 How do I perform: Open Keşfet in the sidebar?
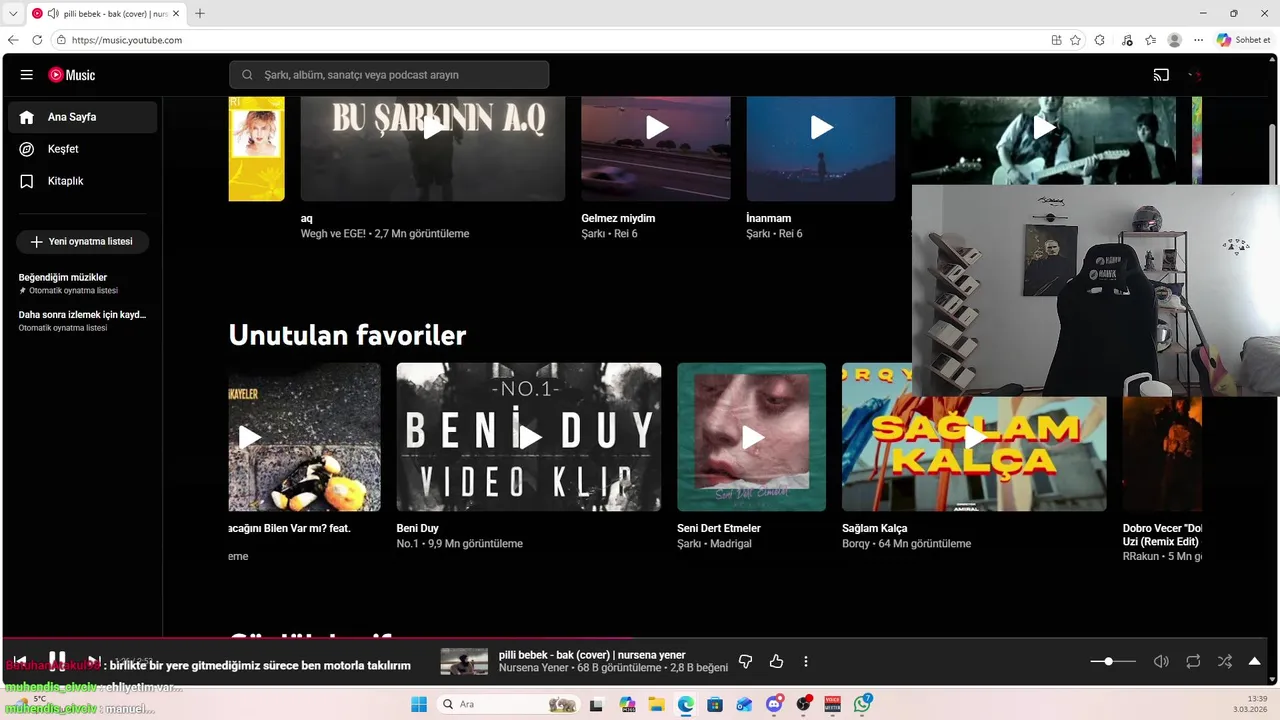coord(83,149)
